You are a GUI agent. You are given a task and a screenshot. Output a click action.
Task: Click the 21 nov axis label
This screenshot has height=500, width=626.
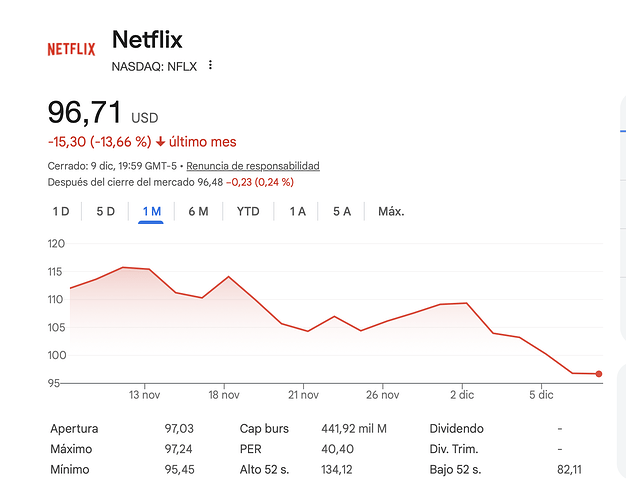[x=303, y=395]
